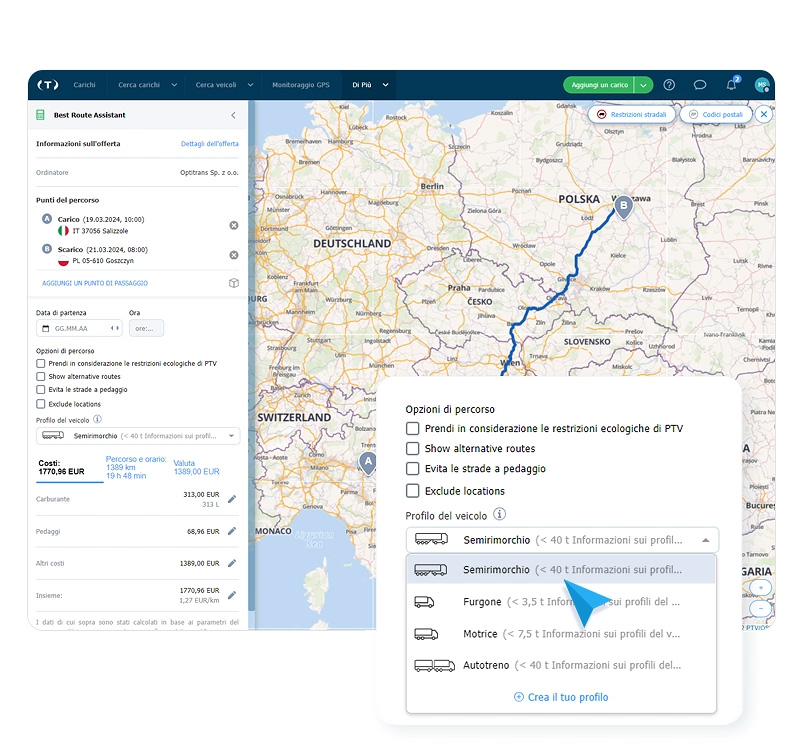This screenshot has height=750, width=800.
Task: Switch to the Percorso e orario tab
Action: coord(136,467)
